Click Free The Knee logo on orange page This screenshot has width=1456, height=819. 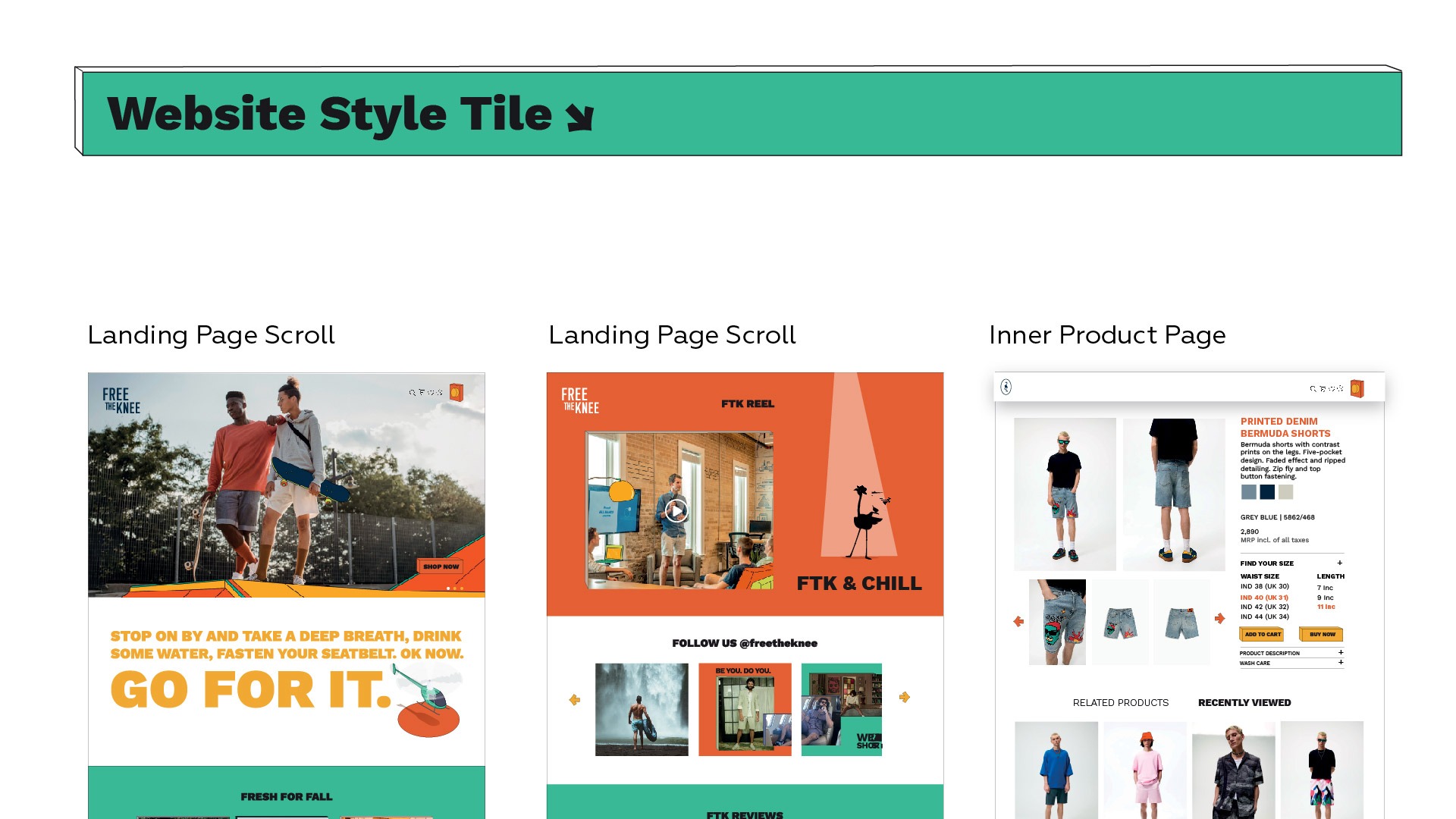(580, 400)
